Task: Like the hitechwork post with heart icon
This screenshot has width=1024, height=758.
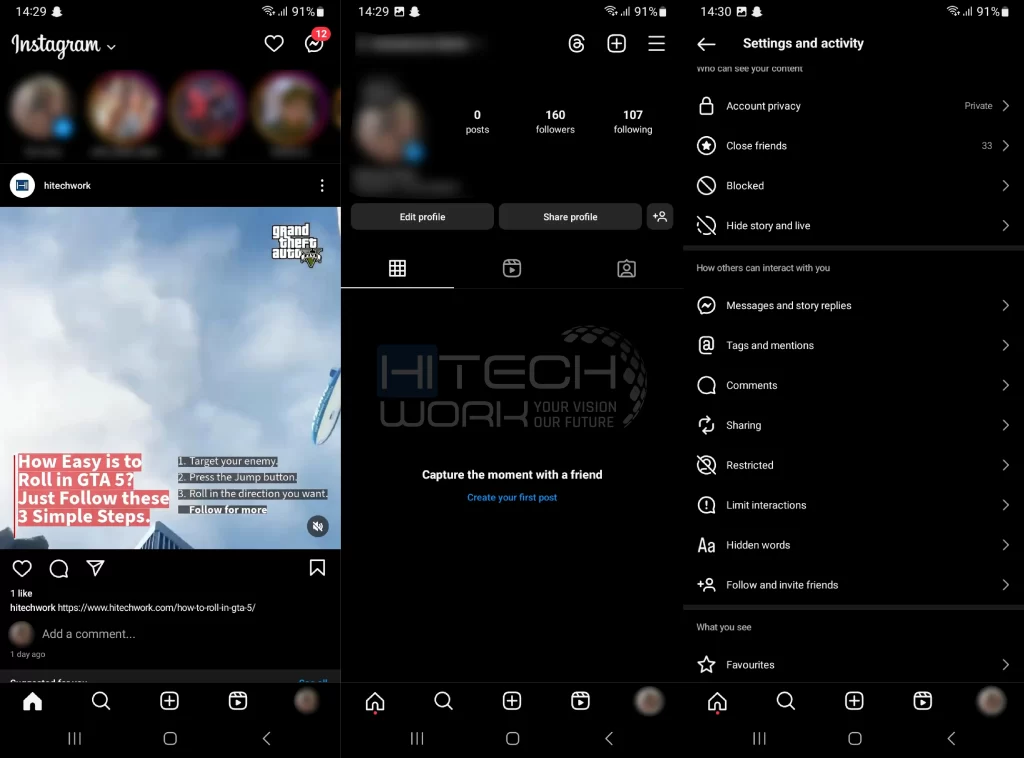Action: (22, 568)
